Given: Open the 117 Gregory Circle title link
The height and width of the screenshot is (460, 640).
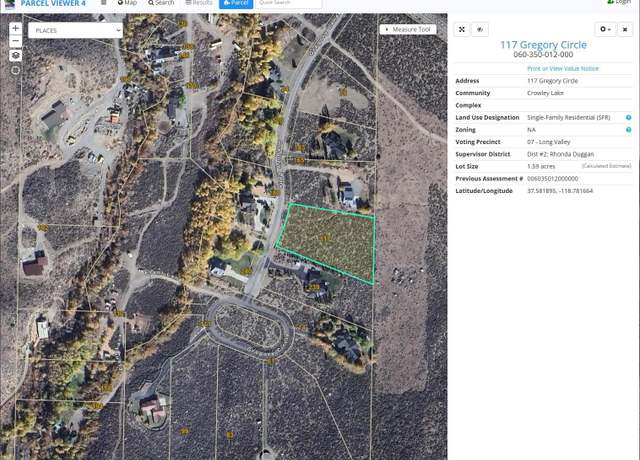Looking at the screenshot, I should pos(543,44).
